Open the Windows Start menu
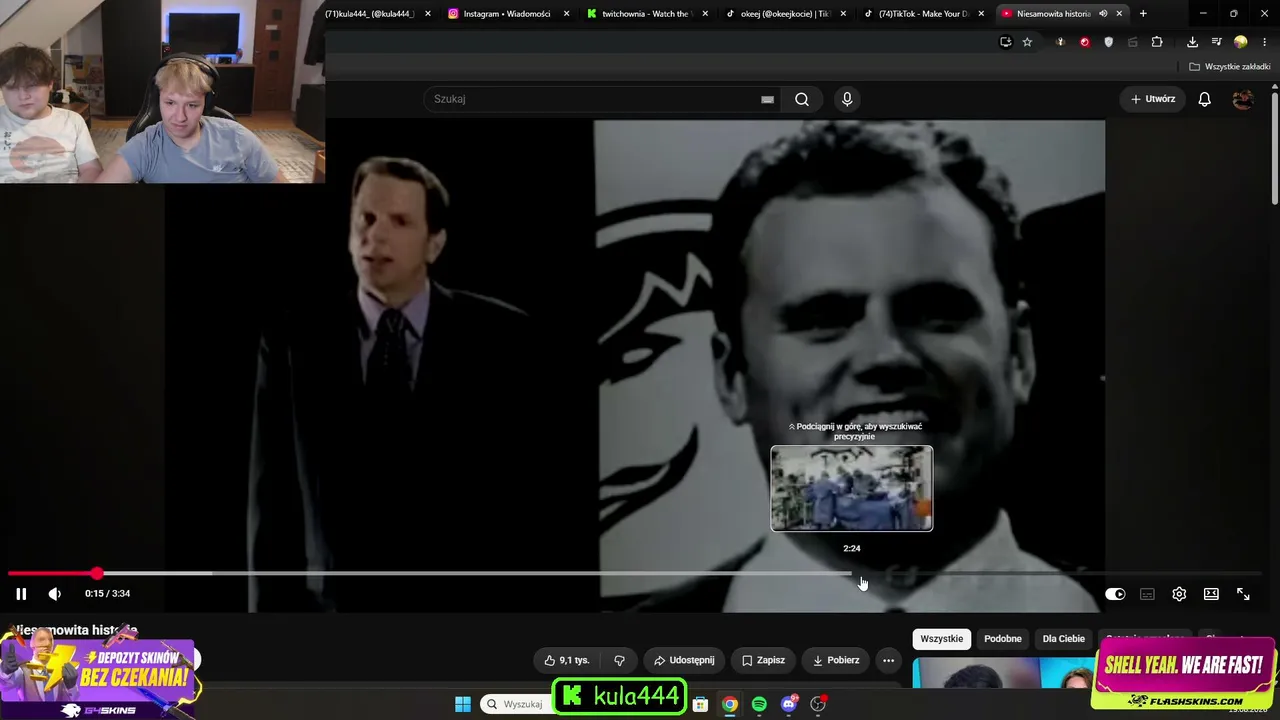Viewport: 1280px width, 720px height. 463,704
